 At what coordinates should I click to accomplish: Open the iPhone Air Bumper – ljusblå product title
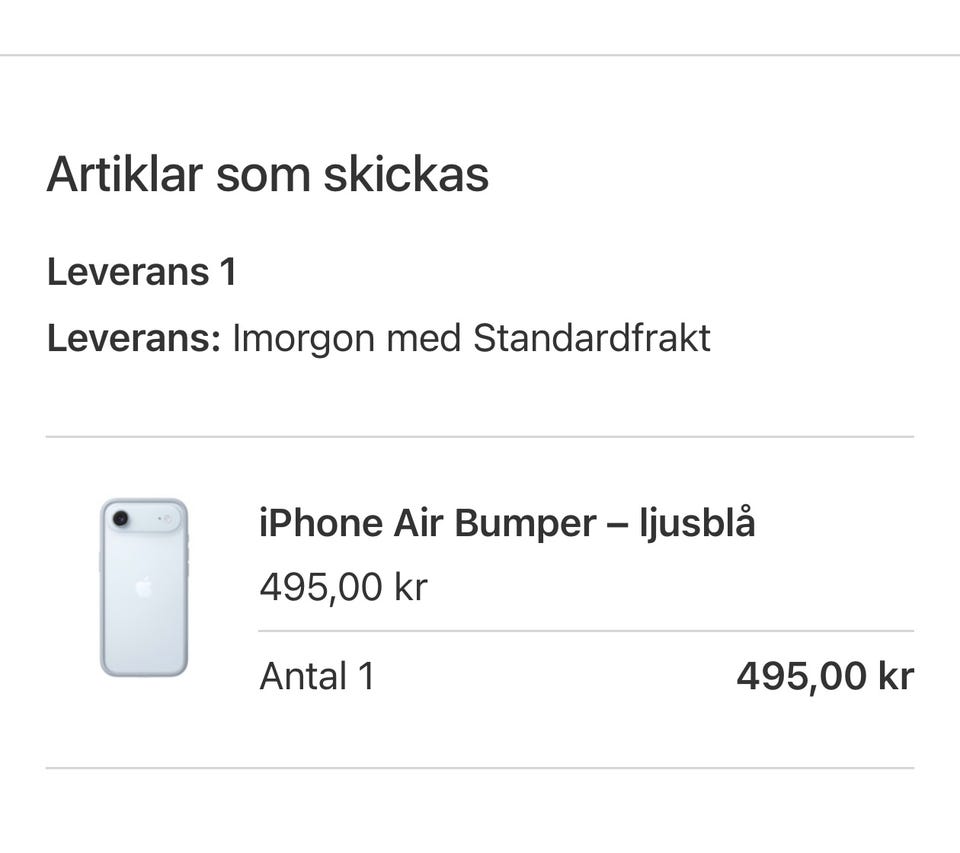(507, 523)
